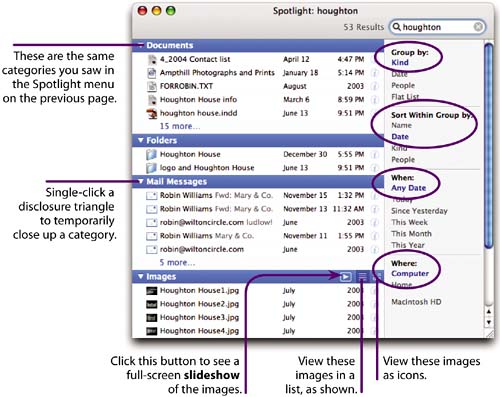500x397 pixels.
Task: Click mail icon for November 13 message
Action: 152,209
